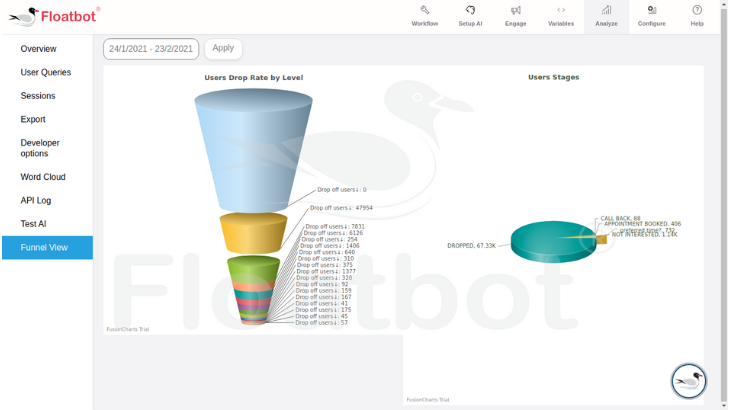730x410 pixels.
Task: Open Developer options in sidebar
Action: (40, 148)
